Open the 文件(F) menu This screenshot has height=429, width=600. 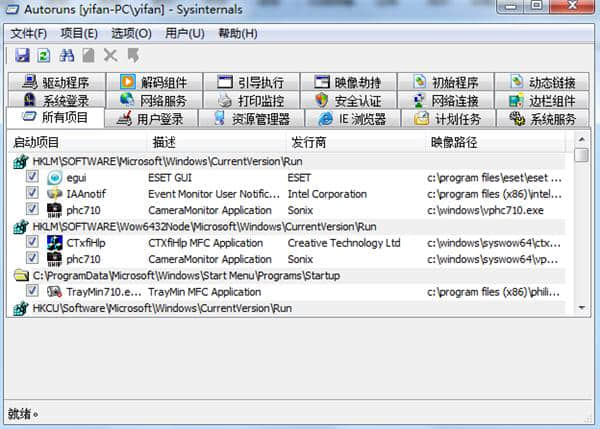click(x=28, y=34)
